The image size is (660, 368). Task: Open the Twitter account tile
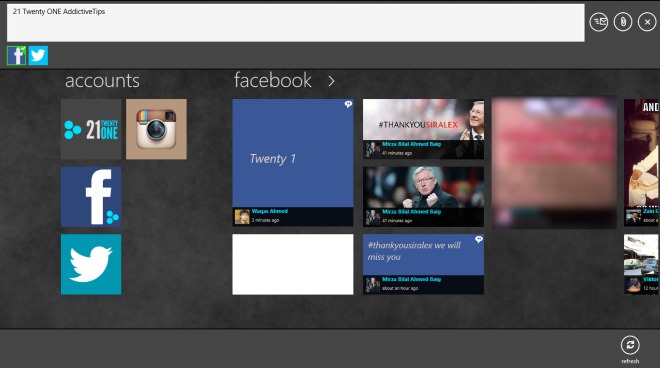pos(91,264)
